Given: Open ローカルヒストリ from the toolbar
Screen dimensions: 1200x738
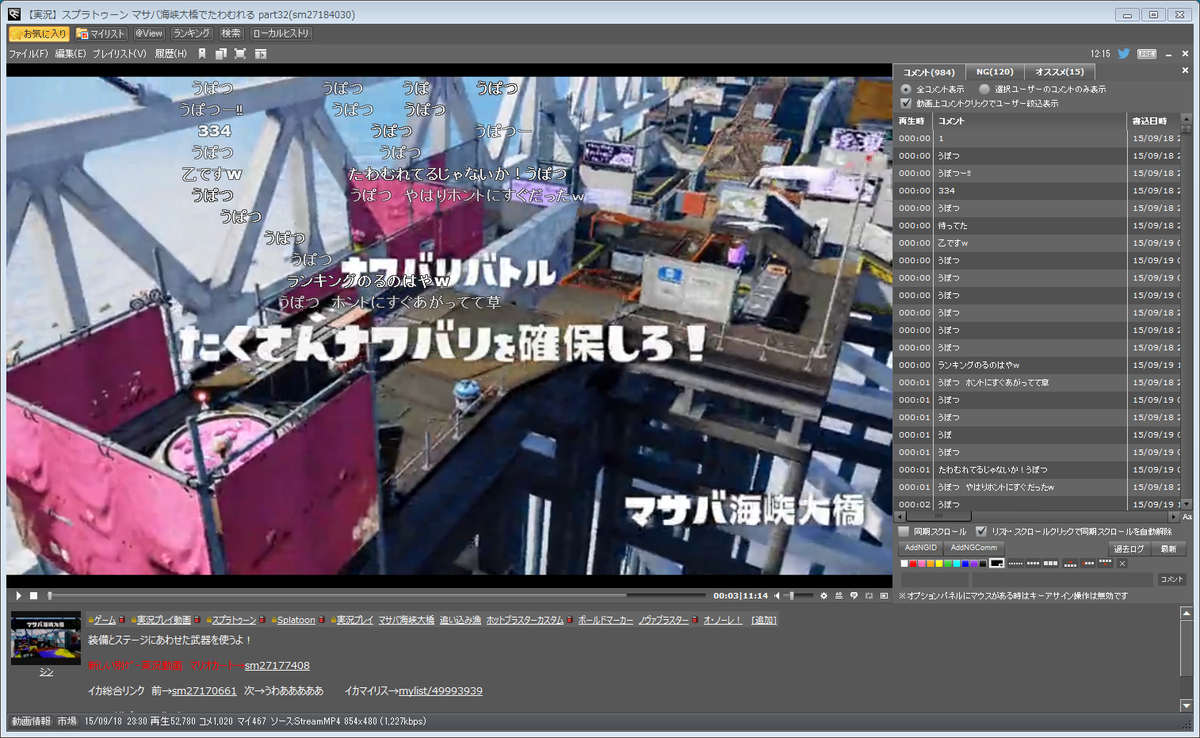Looking at the screenshot, I should pos(282,33).
